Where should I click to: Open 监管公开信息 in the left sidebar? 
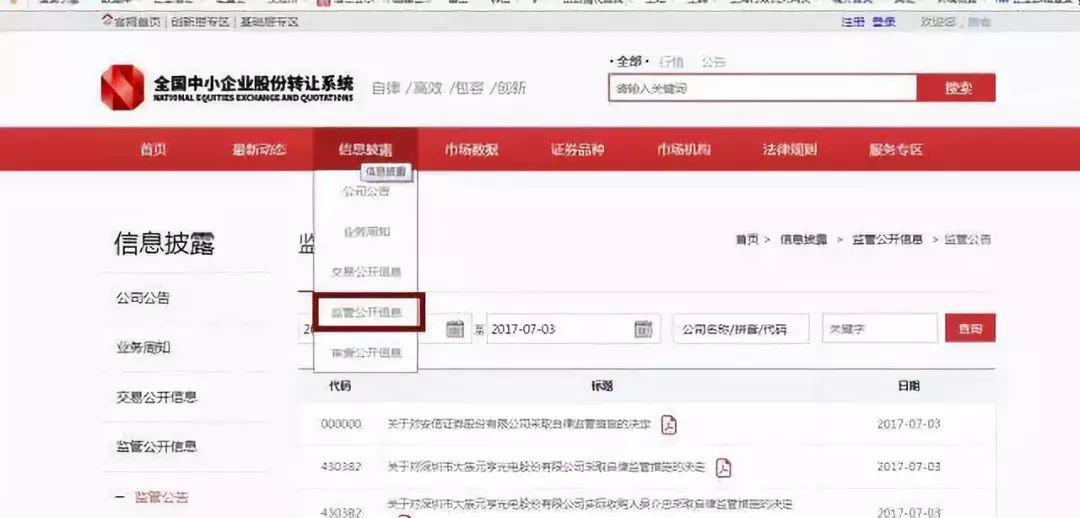tap(156, 447)
